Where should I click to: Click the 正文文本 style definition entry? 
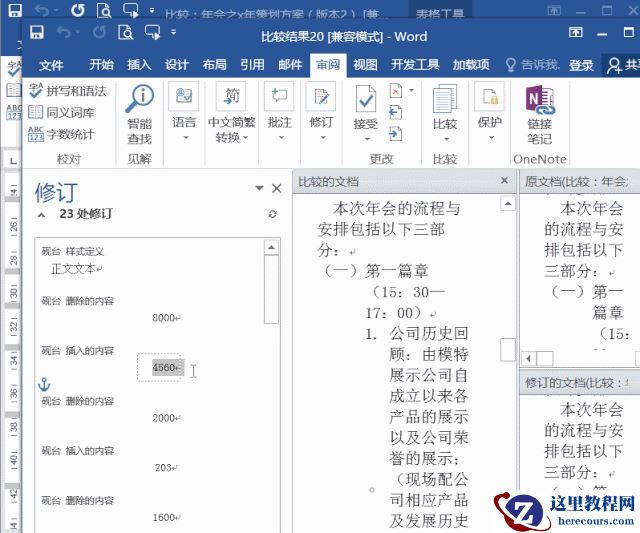click(x=77, y=269)
